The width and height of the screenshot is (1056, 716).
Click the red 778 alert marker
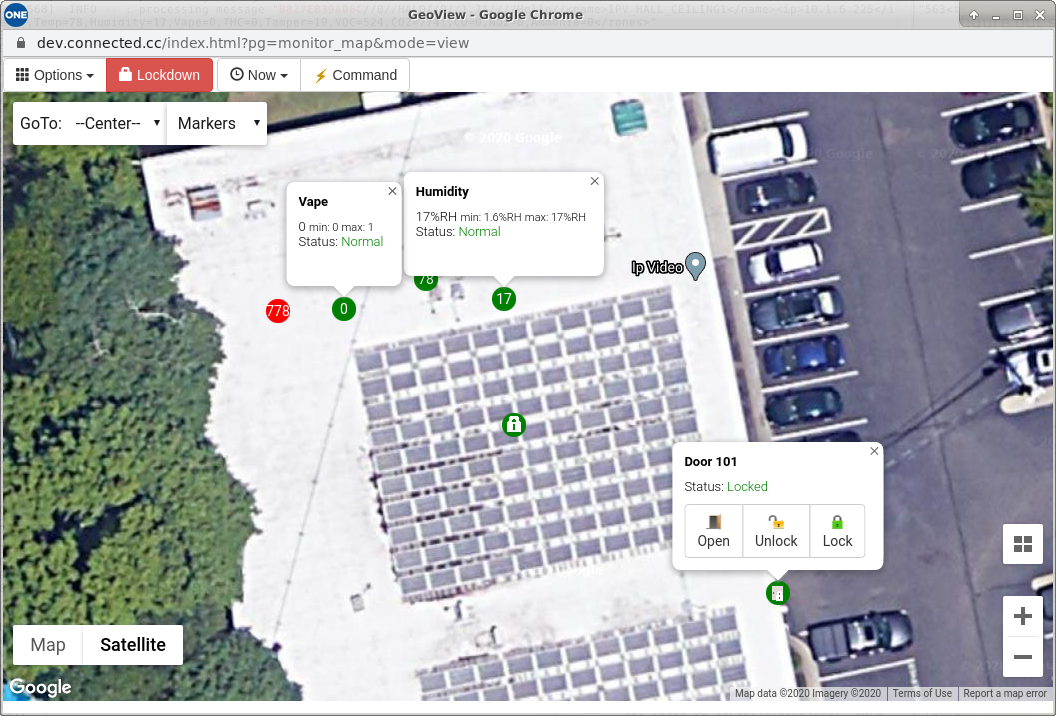[x=277, y=311]
